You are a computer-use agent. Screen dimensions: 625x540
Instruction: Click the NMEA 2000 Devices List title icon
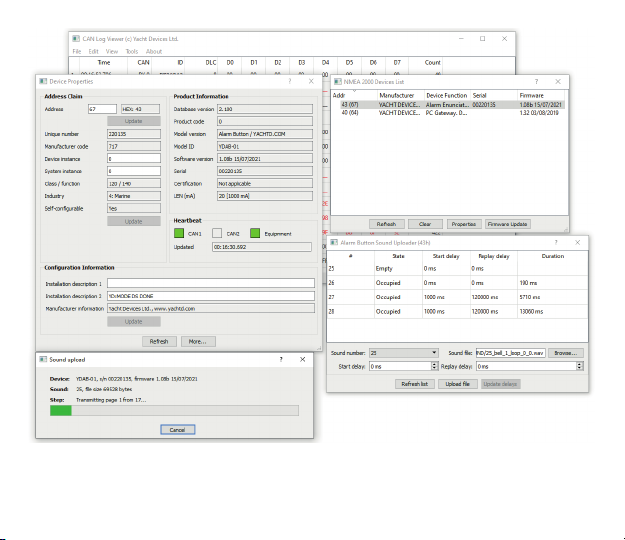(x=338, y=82)
